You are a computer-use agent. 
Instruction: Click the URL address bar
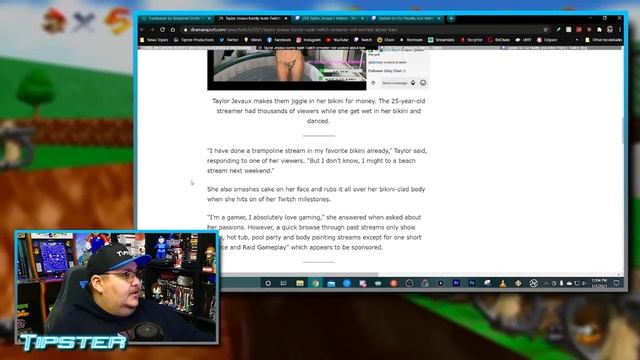(363, 30)
